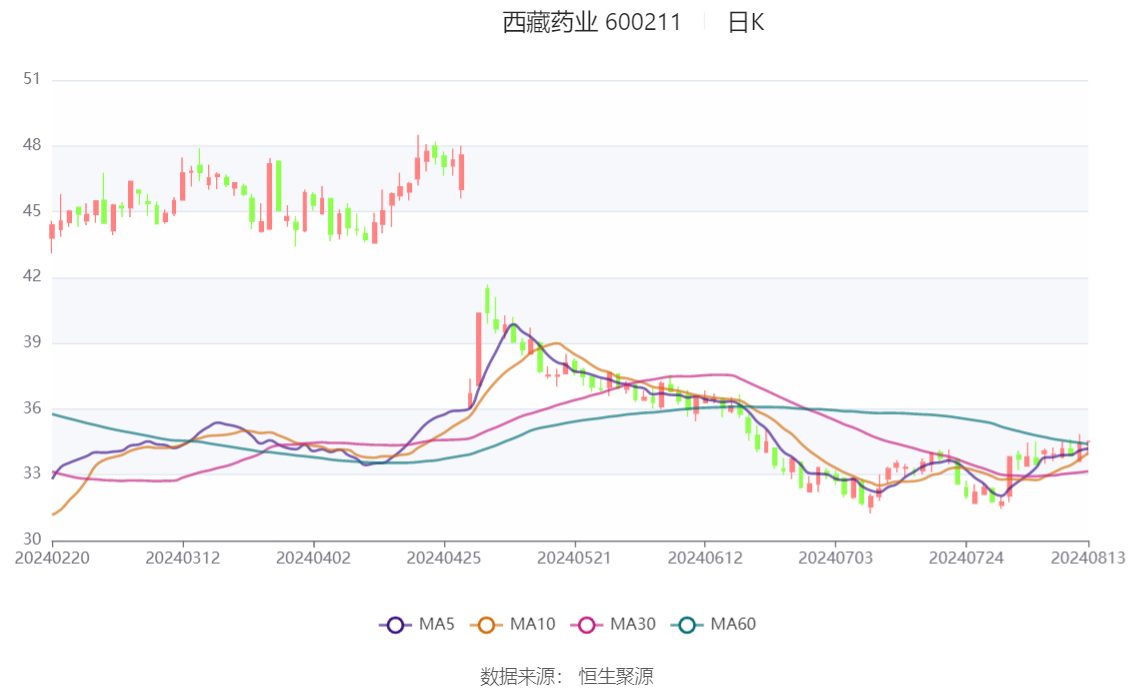Click the MA30 legend label text
The image size is (1134, 689).
point(633,624)
